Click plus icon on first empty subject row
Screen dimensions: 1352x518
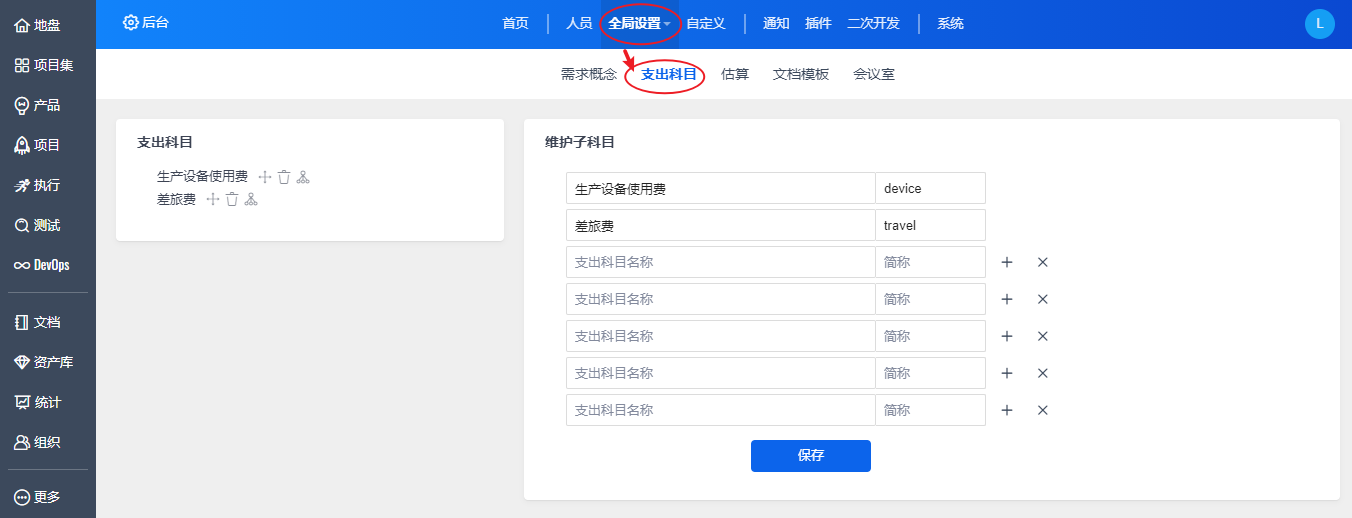1007,262
